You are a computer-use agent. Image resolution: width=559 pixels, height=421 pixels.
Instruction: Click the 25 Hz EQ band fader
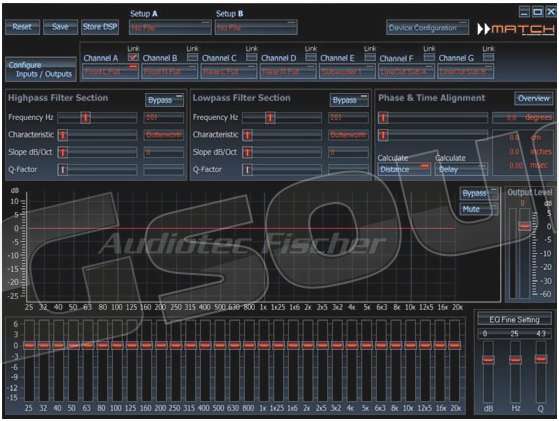(x=29, y=345)
